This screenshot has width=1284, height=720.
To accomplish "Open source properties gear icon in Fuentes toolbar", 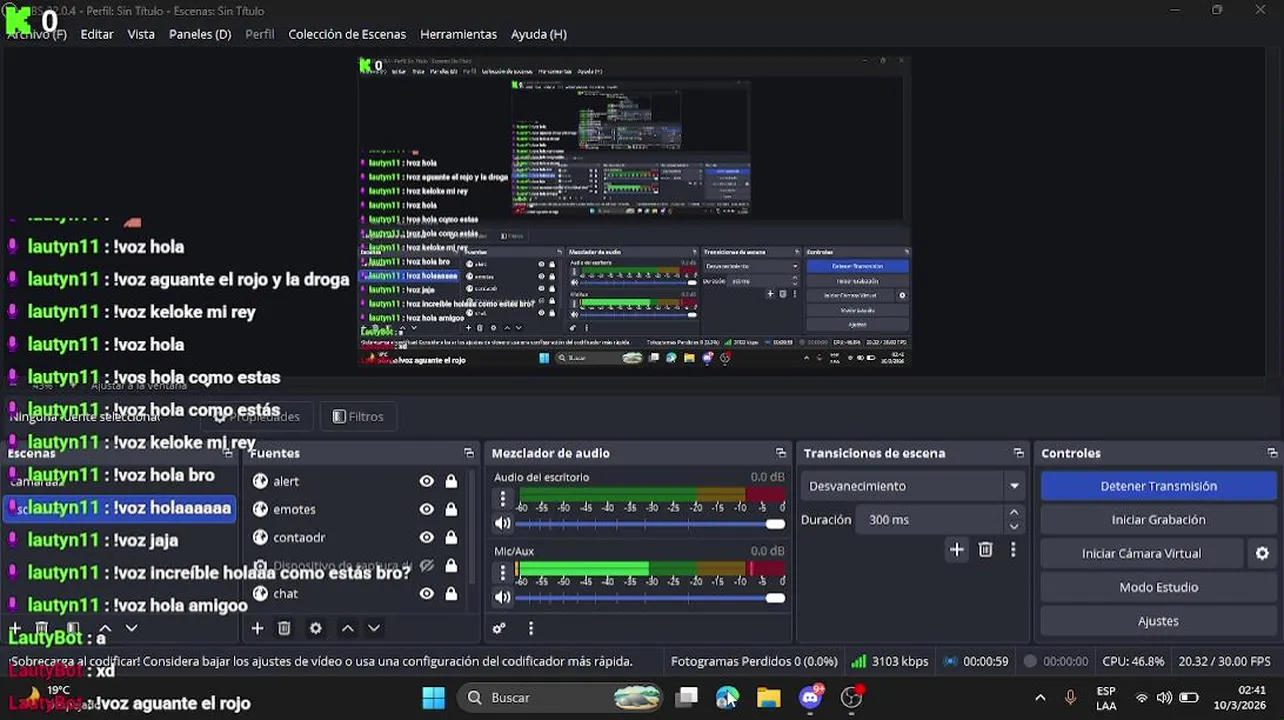I will click(x=316, y=628).
